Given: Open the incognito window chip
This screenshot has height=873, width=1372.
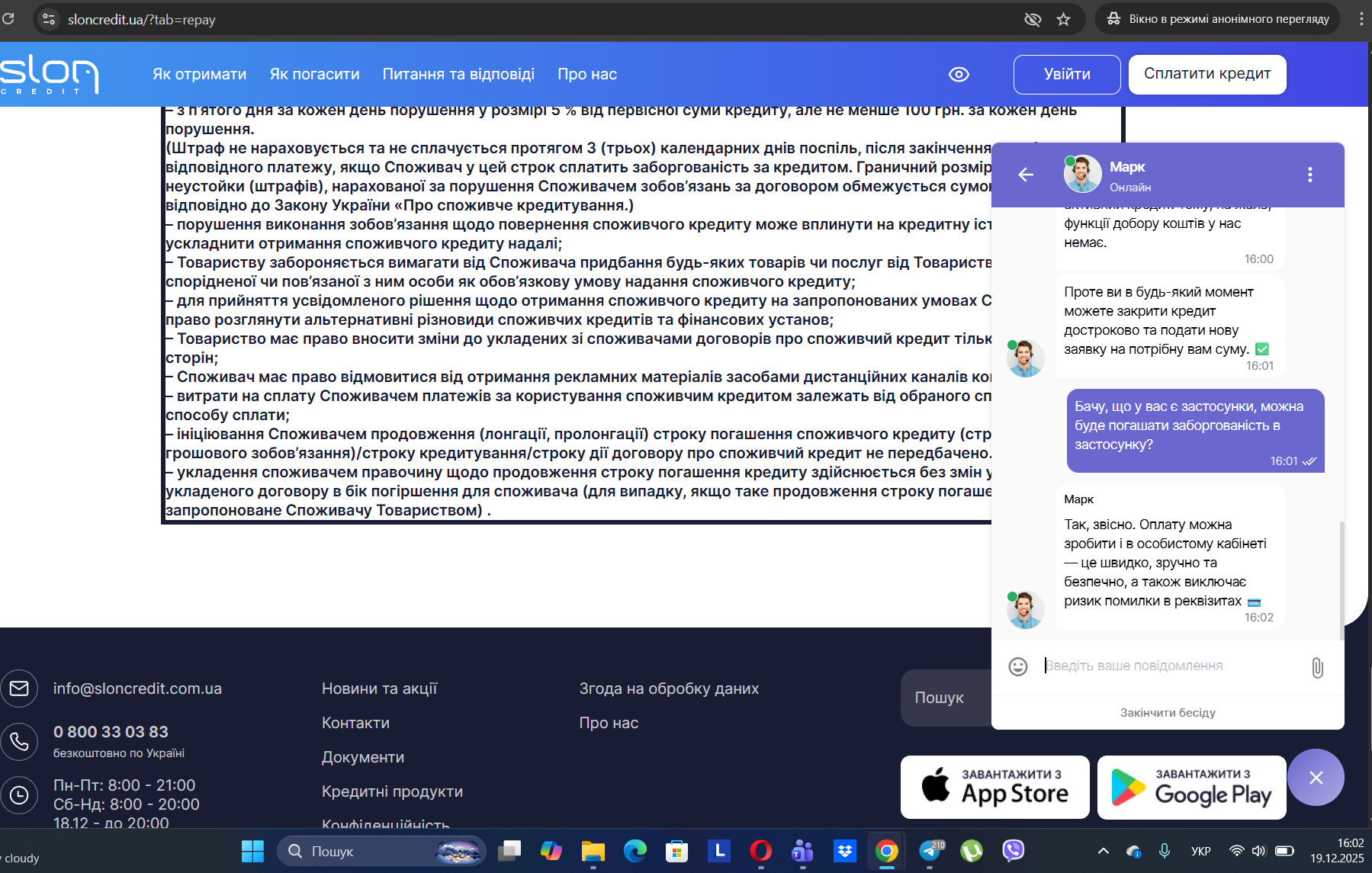Looking at the screenshot, I should (1218, 19).
